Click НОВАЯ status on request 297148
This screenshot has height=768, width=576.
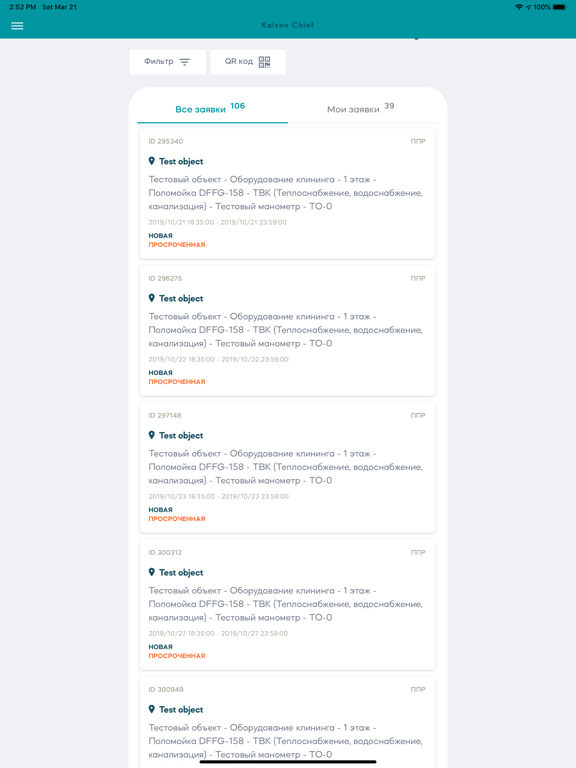(x=161, y=509)
